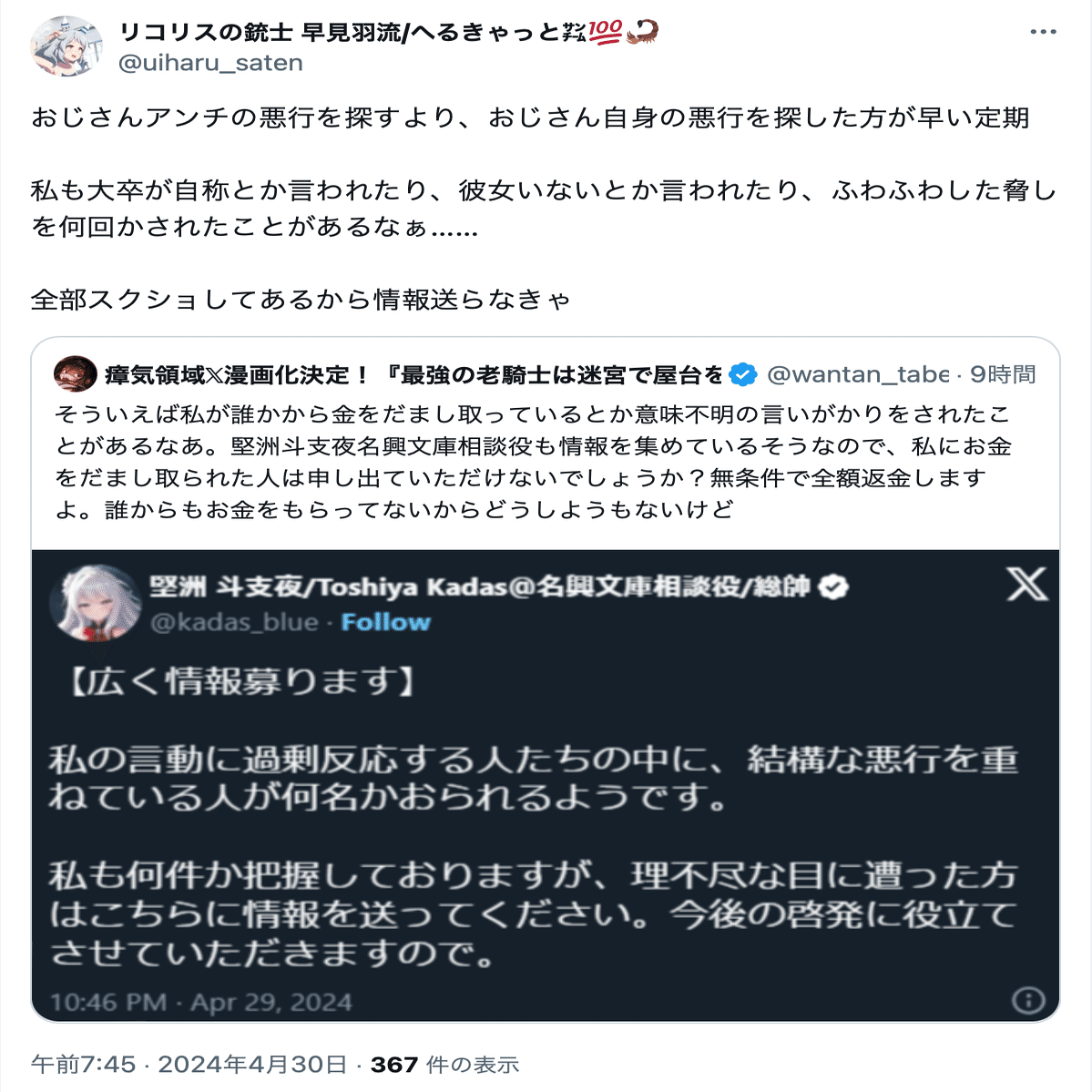Open the @uiharu_saten handle link
The image size is (1092, 1092).
point(211,63)
